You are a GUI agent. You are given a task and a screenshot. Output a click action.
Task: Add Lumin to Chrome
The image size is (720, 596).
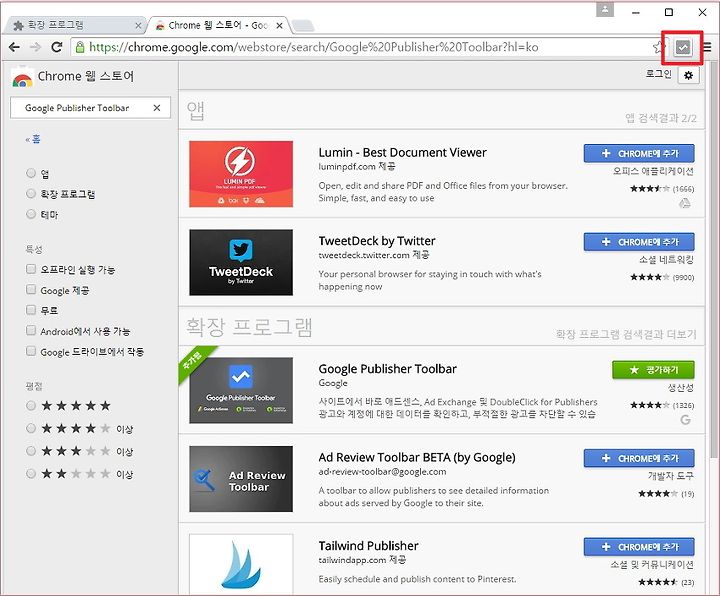(639, 154)
